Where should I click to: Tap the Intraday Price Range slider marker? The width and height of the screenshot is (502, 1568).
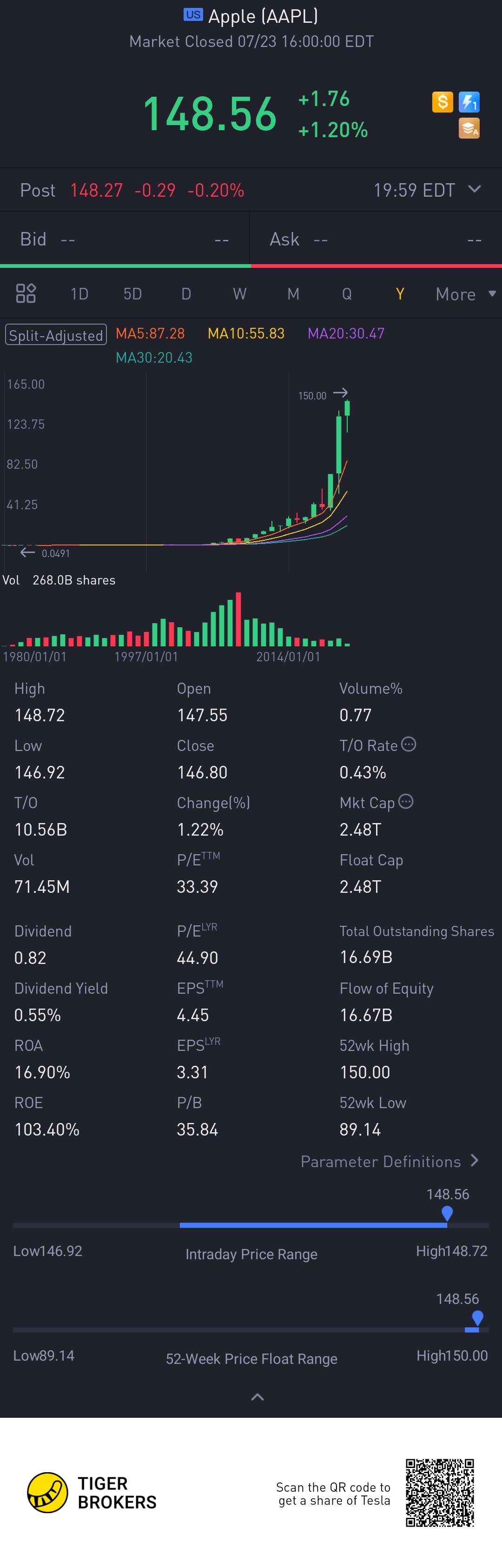tap(447, 1213)
